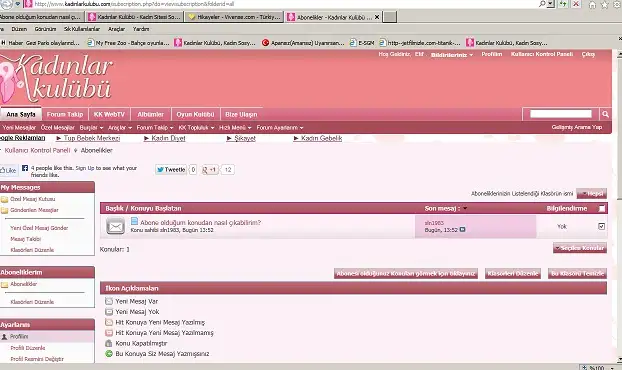This screenshot has height=370, width=622.
Task: Click Abonesi olduğunuz Konuları görmek button
Action: [x=406, y=274]
